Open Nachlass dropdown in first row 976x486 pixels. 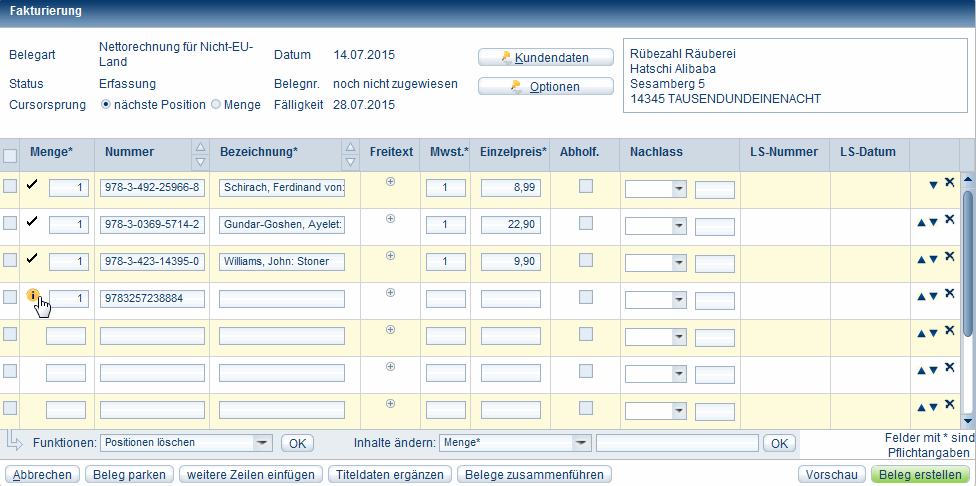[679, 188]
